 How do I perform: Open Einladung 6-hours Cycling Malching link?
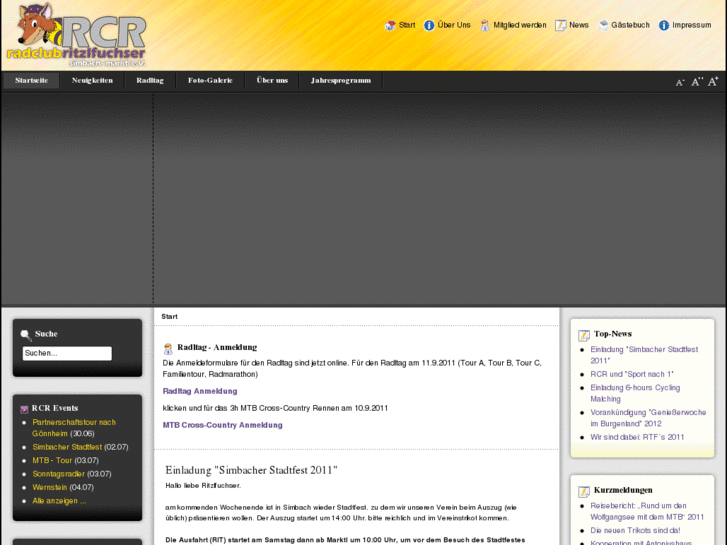point(635,393)
